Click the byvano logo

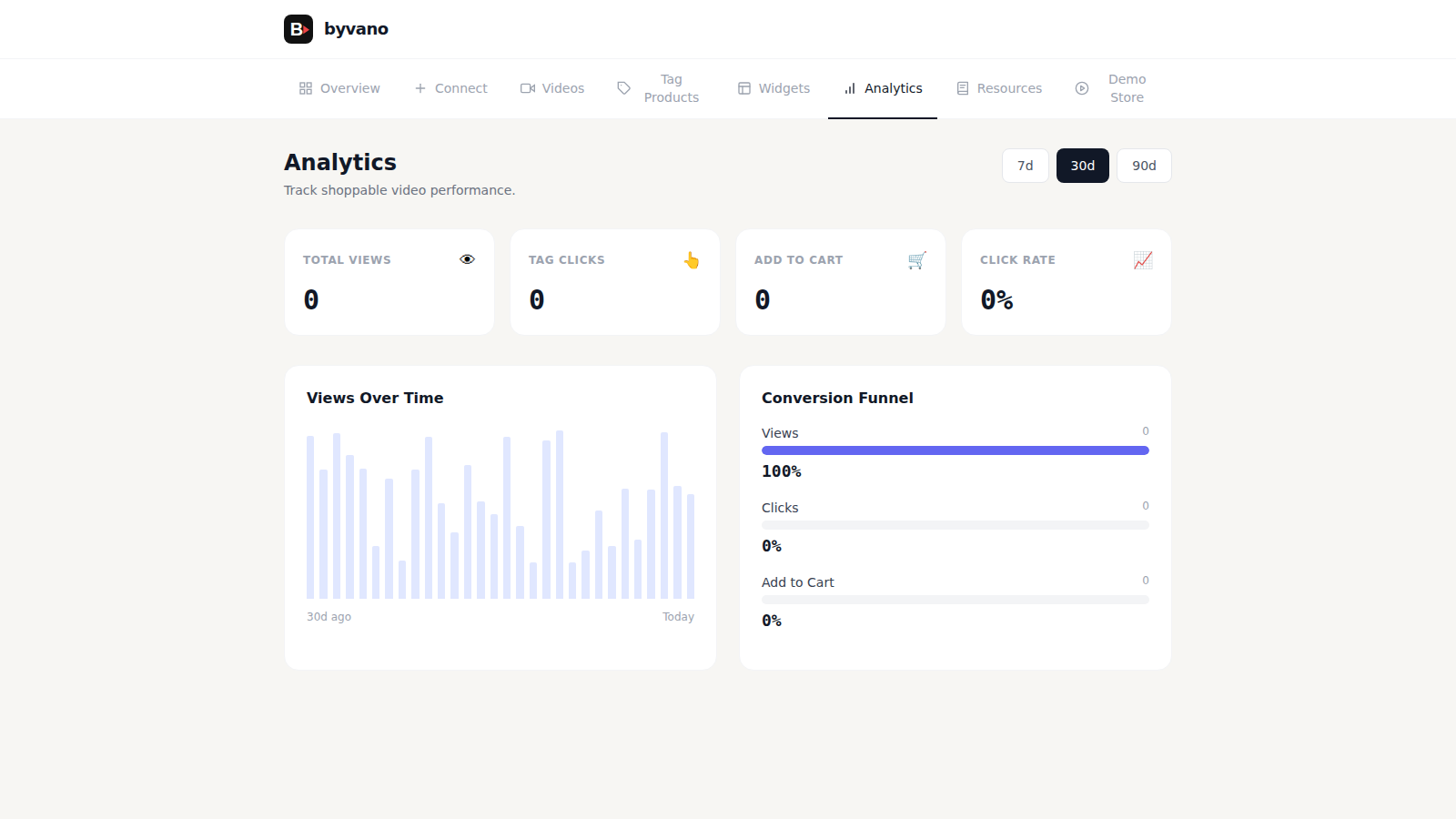pos(336,28)
